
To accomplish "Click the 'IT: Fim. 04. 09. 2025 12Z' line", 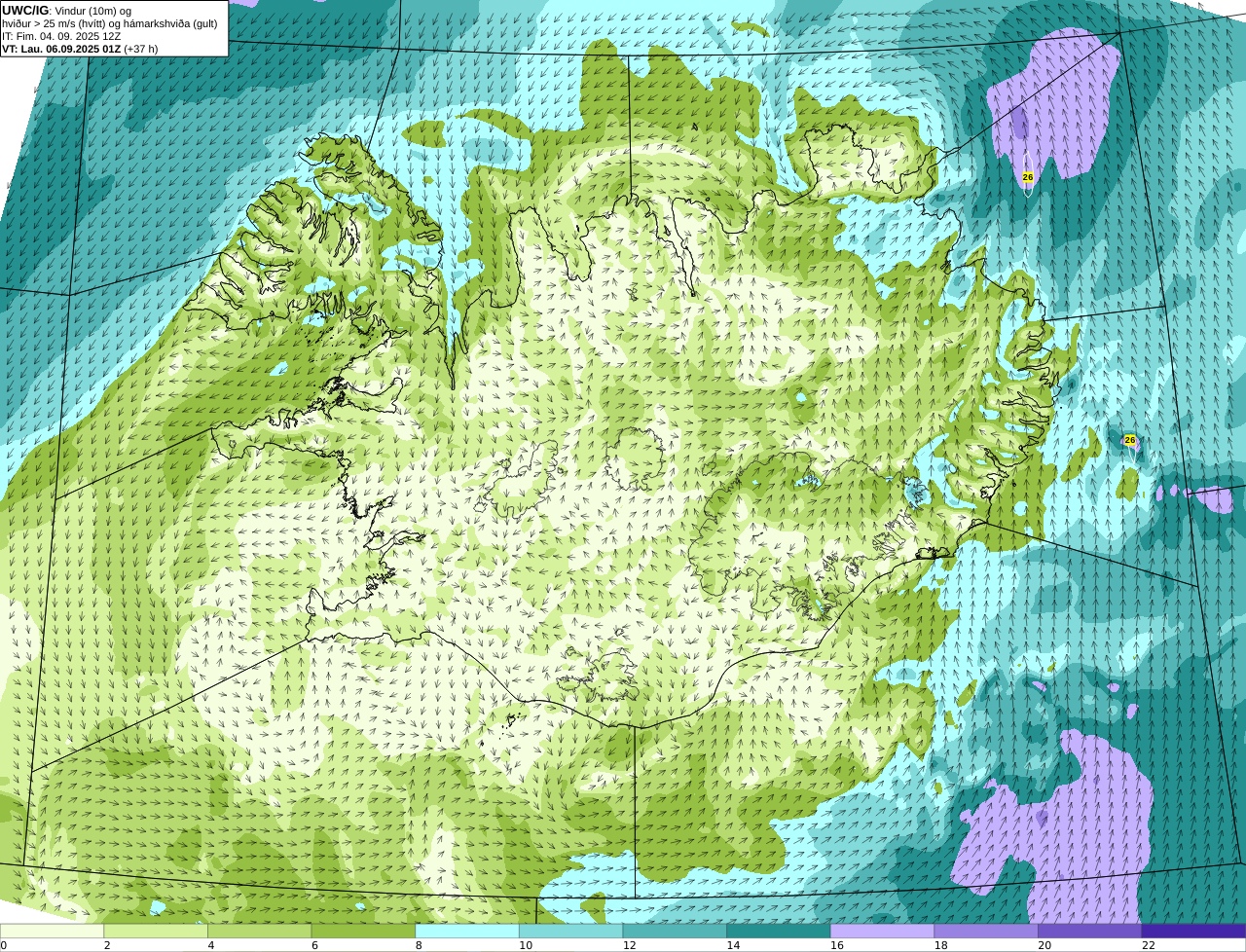I will [x=61, y=36].
